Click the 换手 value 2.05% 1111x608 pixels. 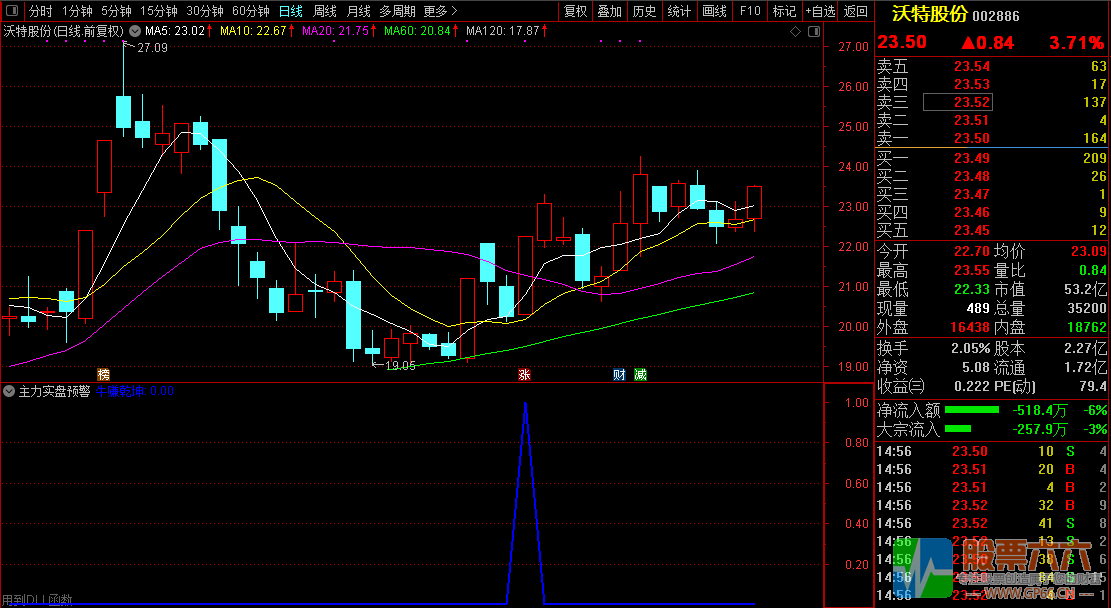(970, 349)
